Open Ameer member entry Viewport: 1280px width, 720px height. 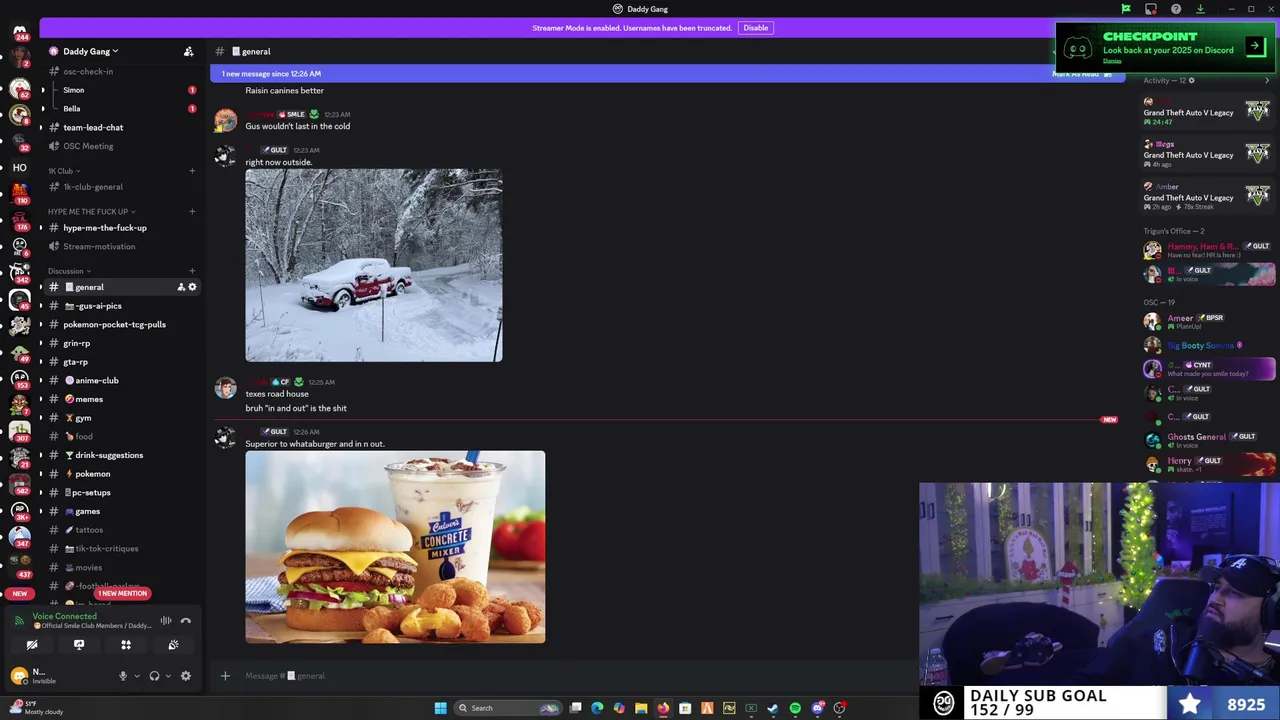[x=1210, y=321]
